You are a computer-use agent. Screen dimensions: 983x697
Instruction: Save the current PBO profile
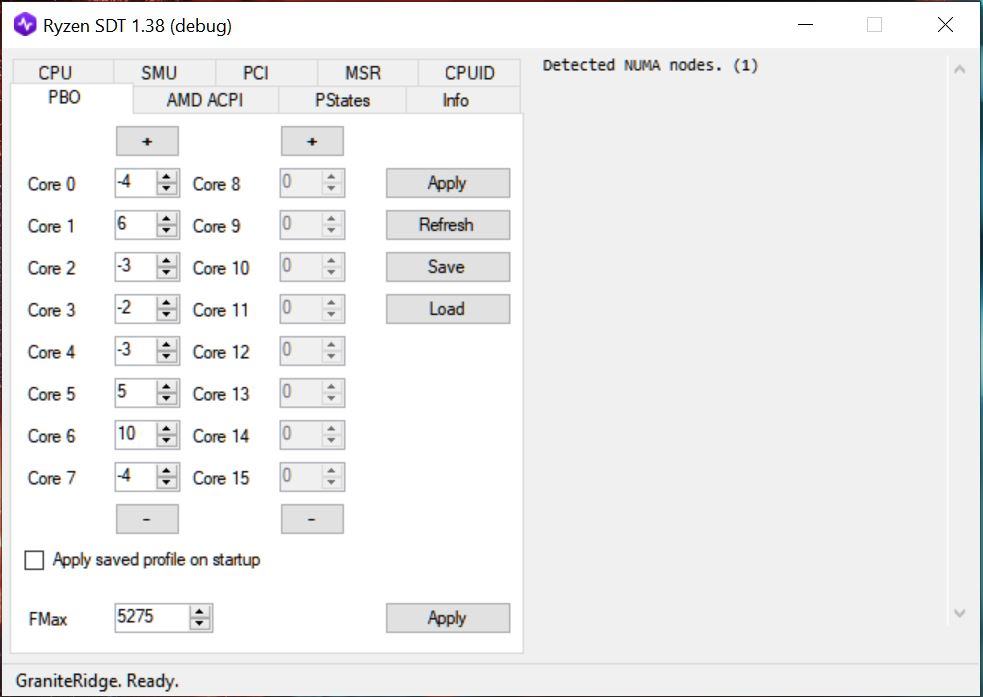pos(448,267)
